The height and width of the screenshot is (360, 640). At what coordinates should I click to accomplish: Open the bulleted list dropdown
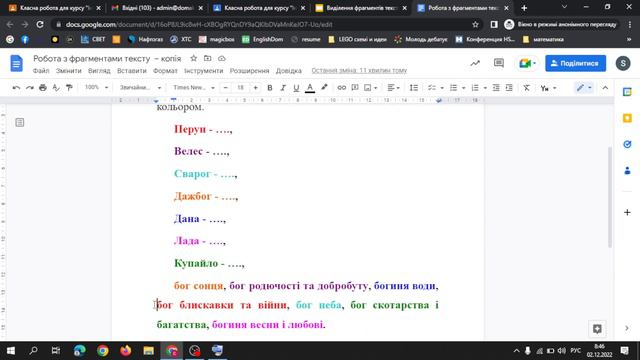click(x=457, y=88)
